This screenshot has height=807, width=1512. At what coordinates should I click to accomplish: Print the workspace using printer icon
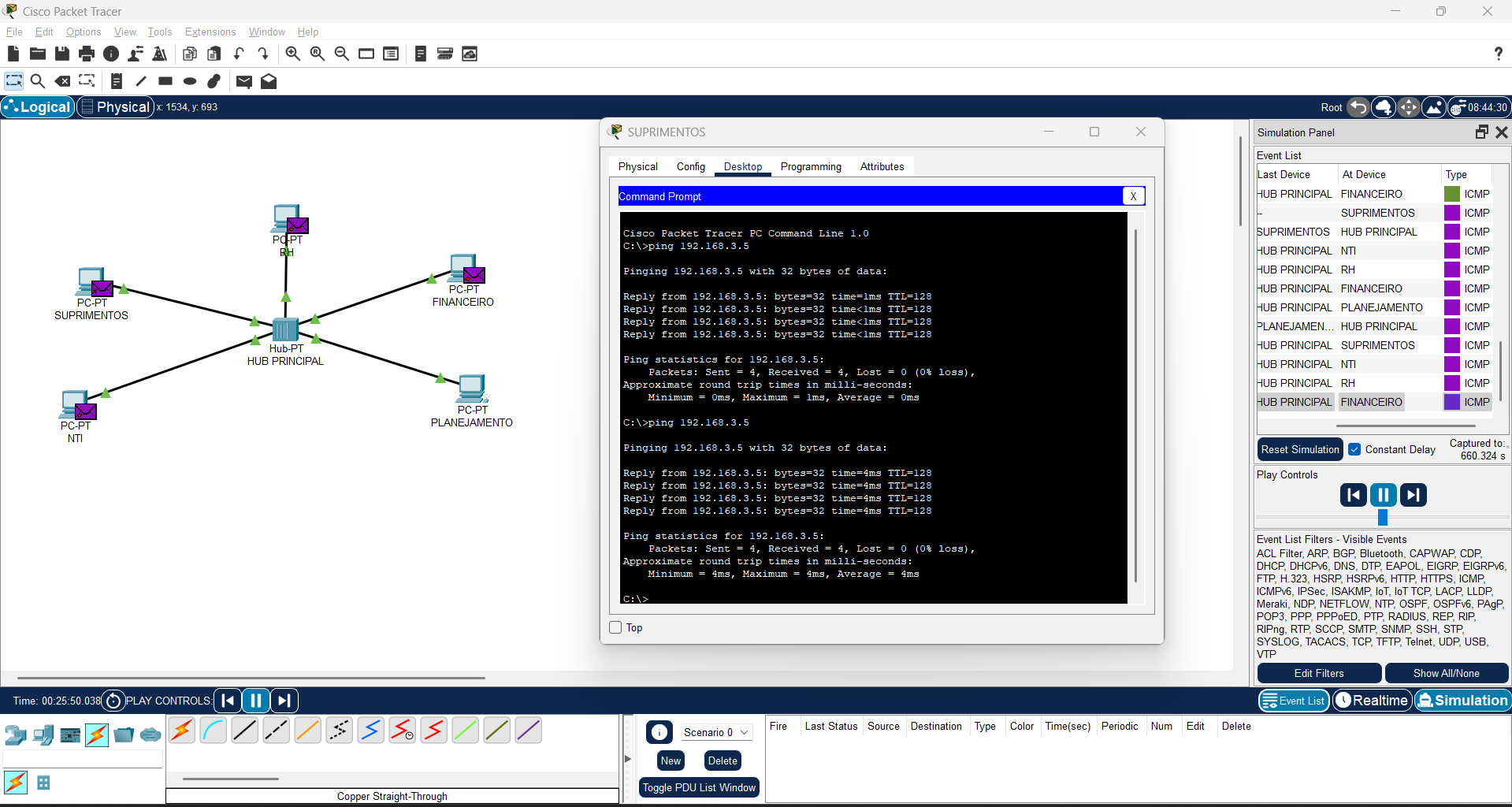point(87,54)
